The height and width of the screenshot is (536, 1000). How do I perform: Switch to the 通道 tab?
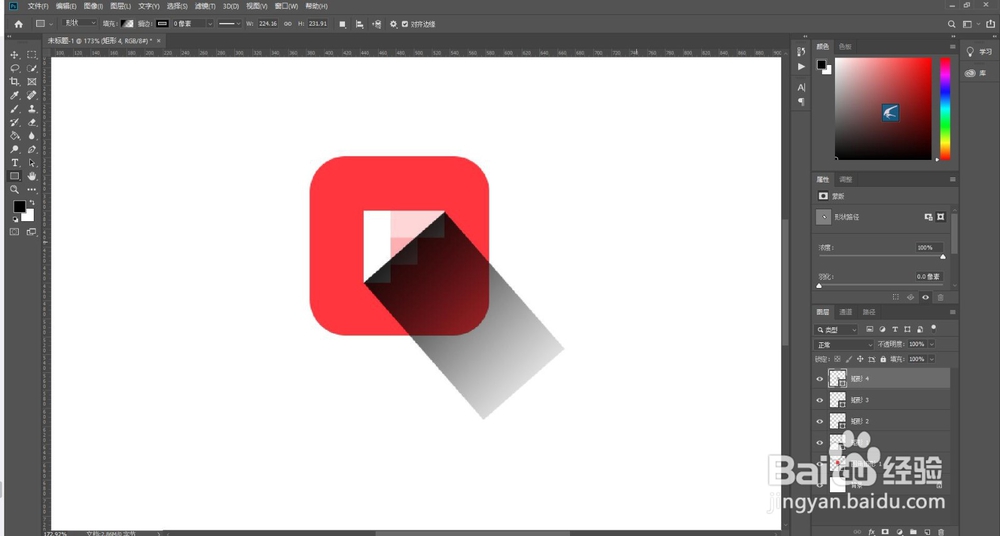pyautogui.click(x=846, y=312)
